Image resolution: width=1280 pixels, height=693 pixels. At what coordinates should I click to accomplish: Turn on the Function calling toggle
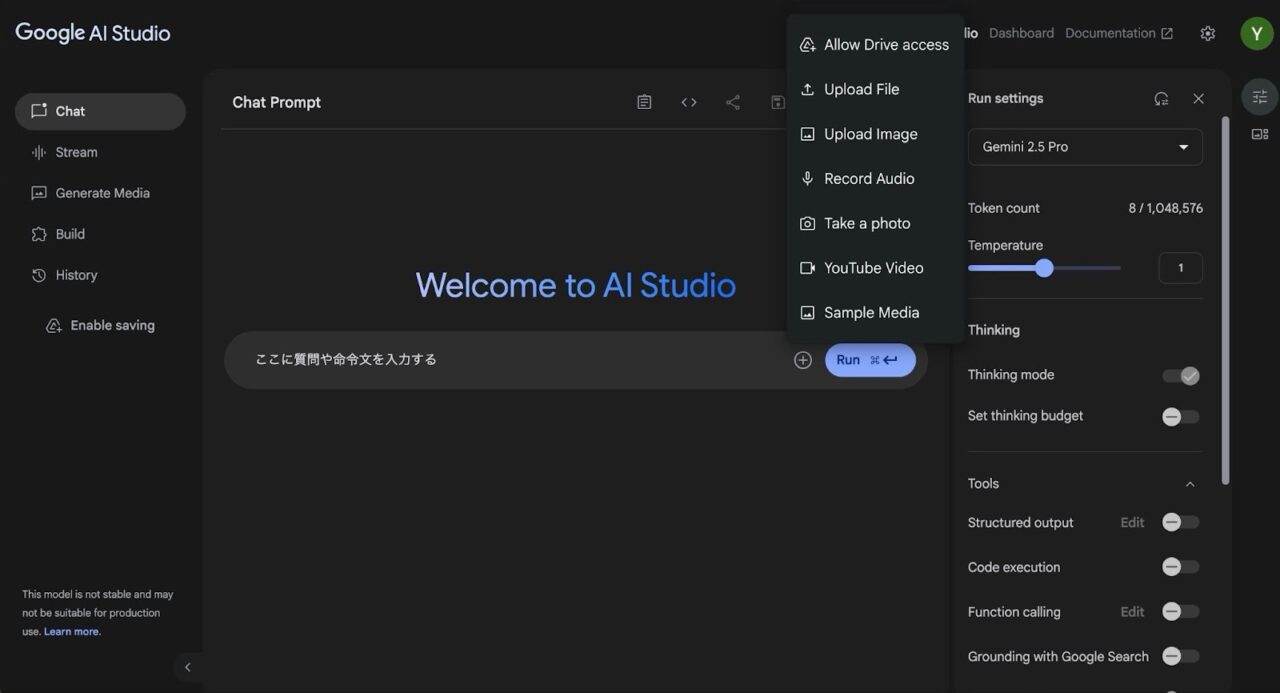coord(1181,612)
